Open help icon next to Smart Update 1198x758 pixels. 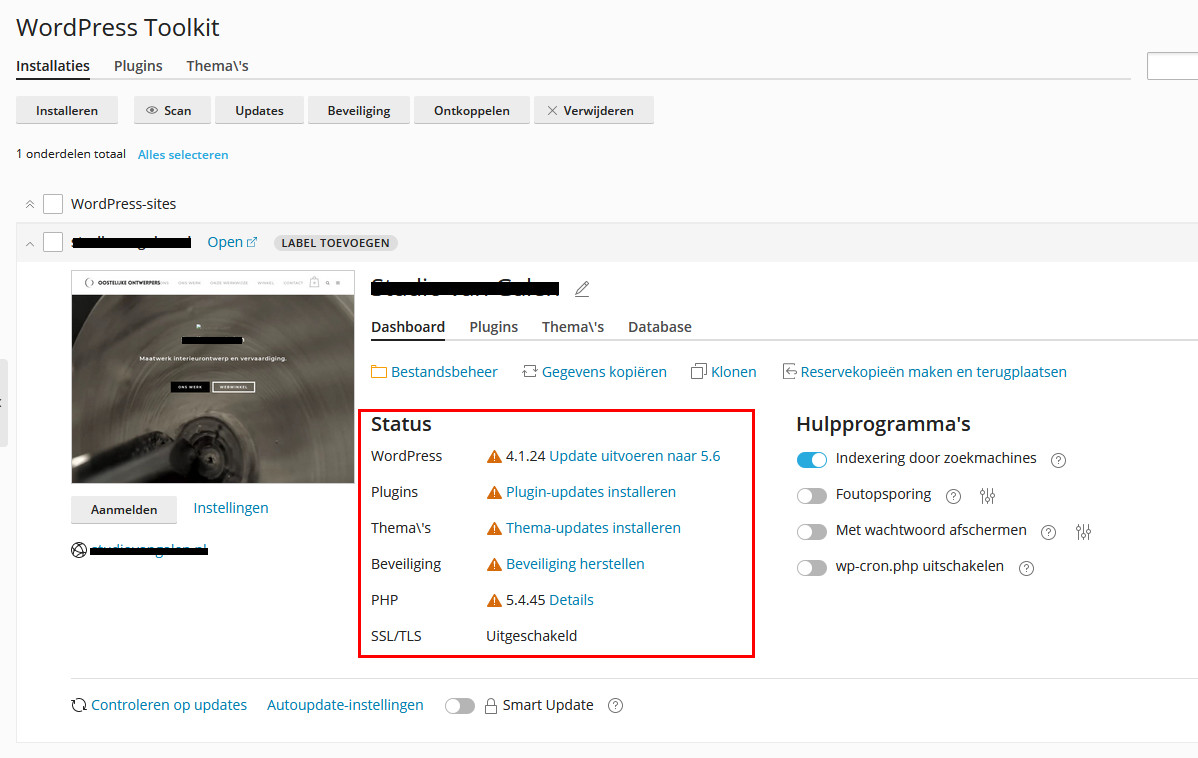pos(616,705)
